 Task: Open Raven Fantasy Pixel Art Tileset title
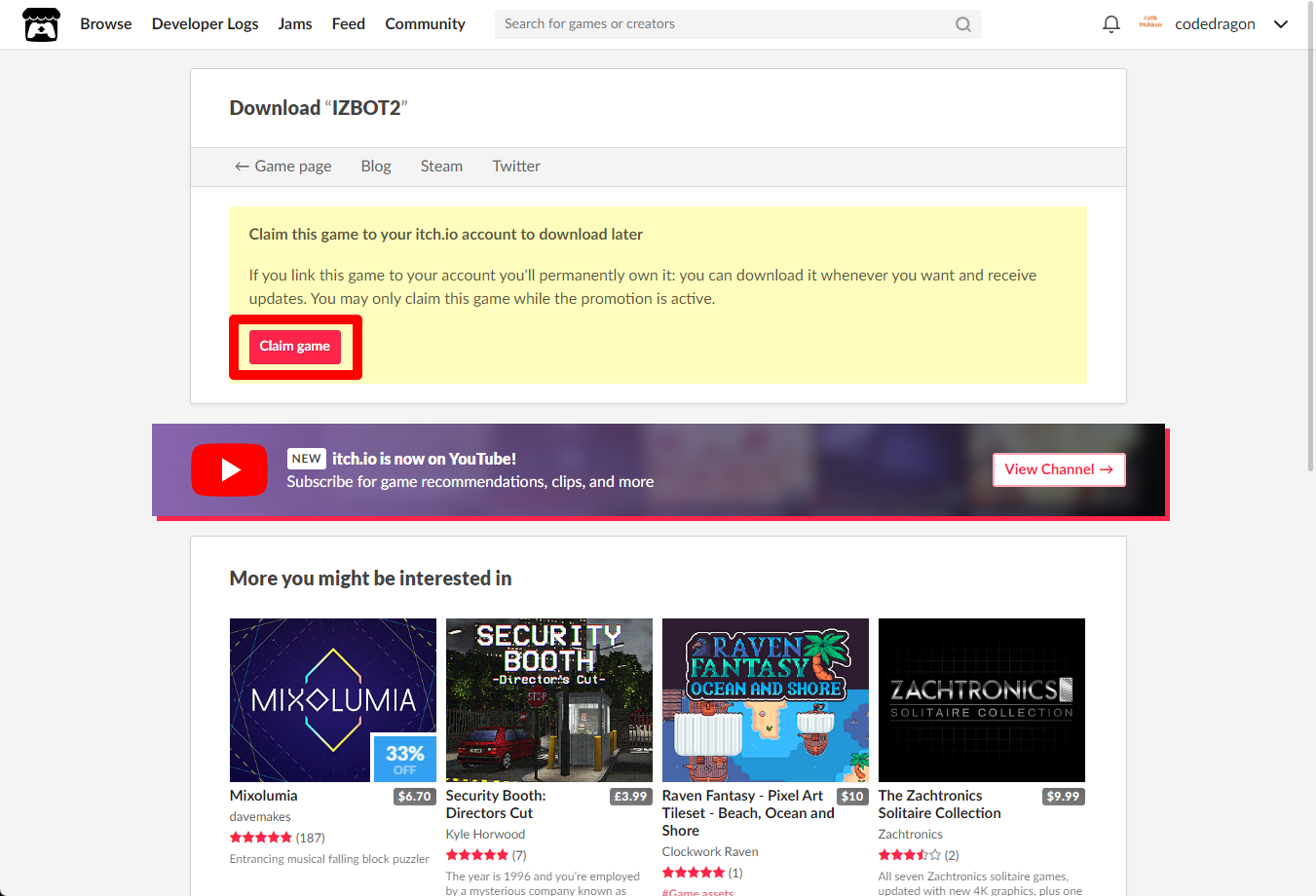[748, 813]
